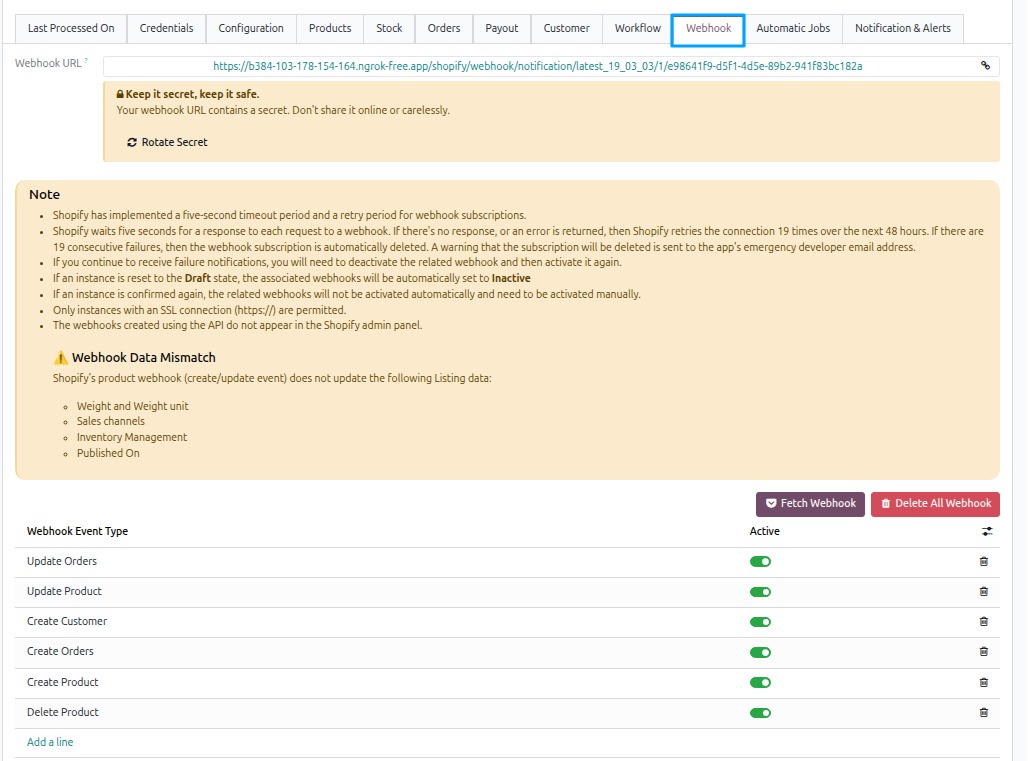Click 'Keep it secret, keep it safe.' text
Image resolution: width=1028 pixels, height=761 pixels.
click(x=192, y=94)
